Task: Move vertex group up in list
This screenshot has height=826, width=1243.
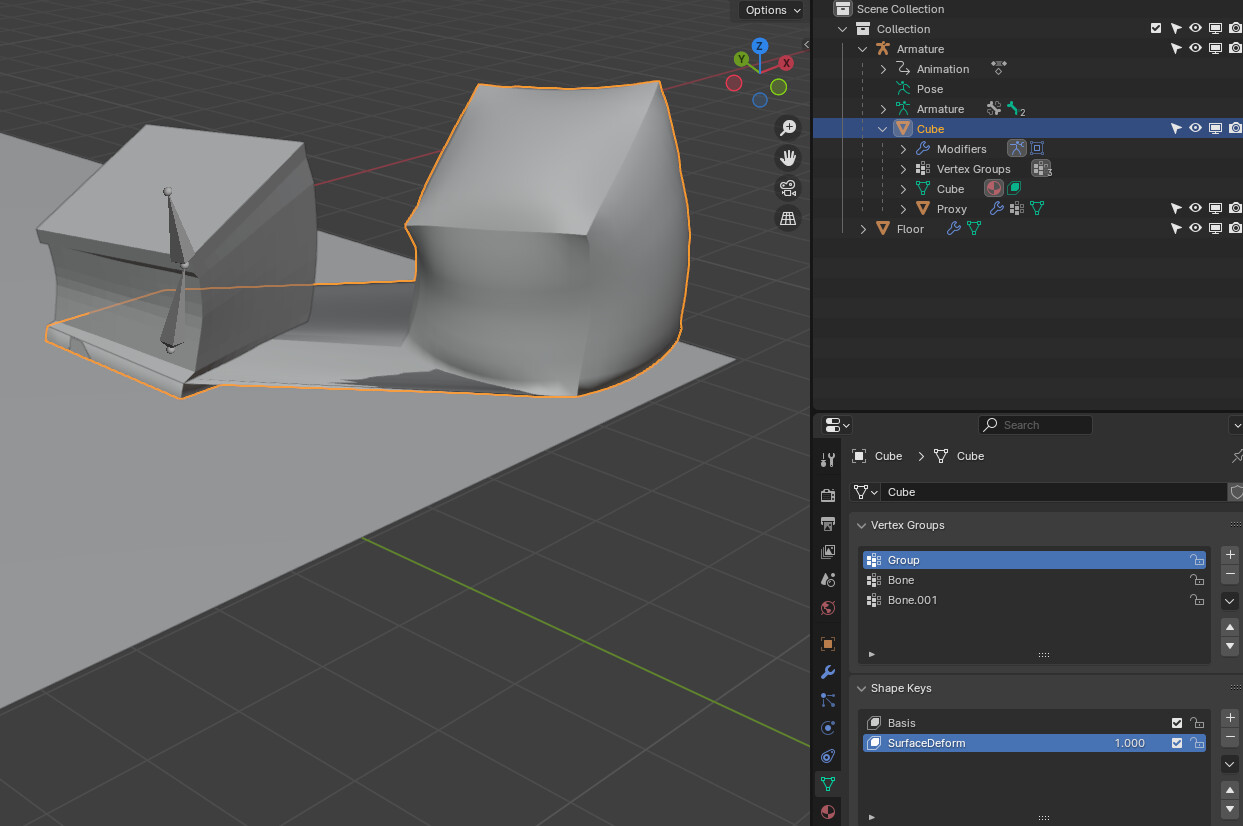Action: pos(1231,627)
